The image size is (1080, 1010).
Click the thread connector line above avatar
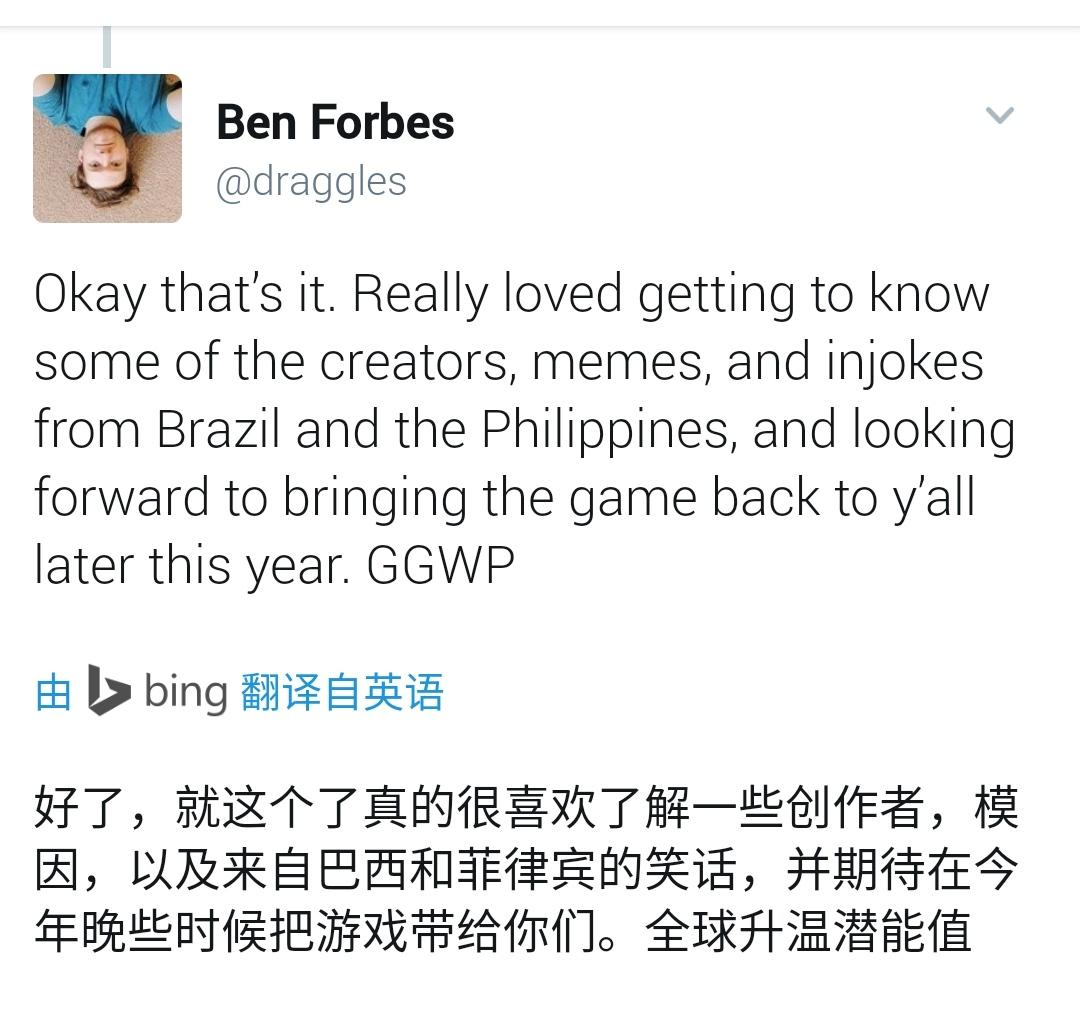107,47
